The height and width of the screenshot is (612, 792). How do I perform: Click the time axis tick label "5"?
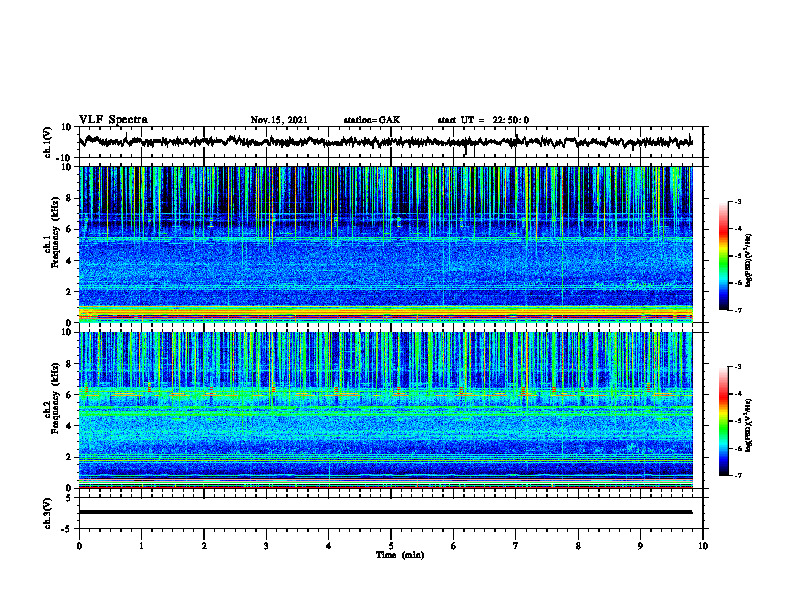point(391,546)
